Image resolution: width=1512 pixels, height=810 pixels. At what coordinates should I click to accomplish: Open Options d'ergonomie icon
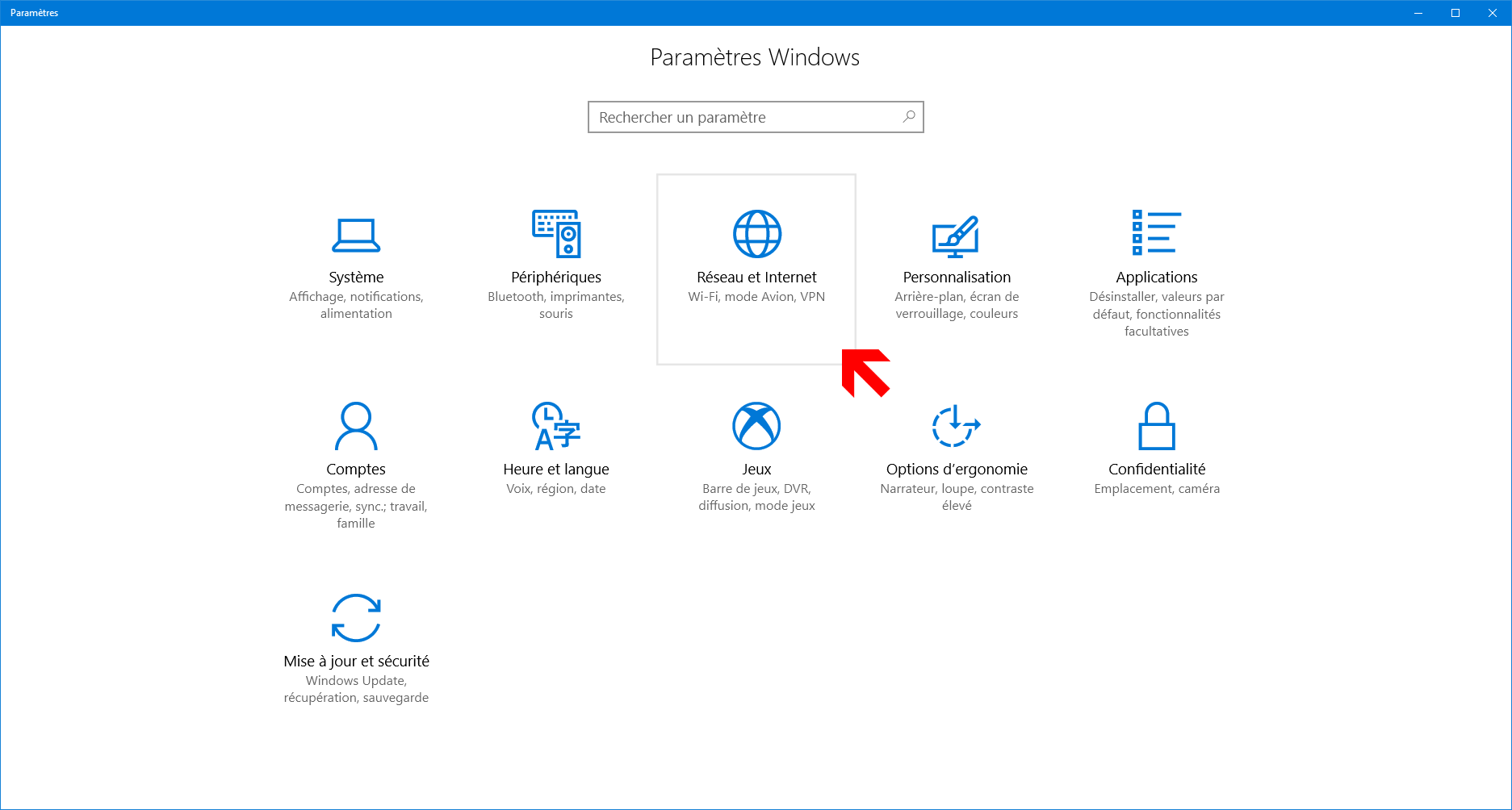point(957,426)
